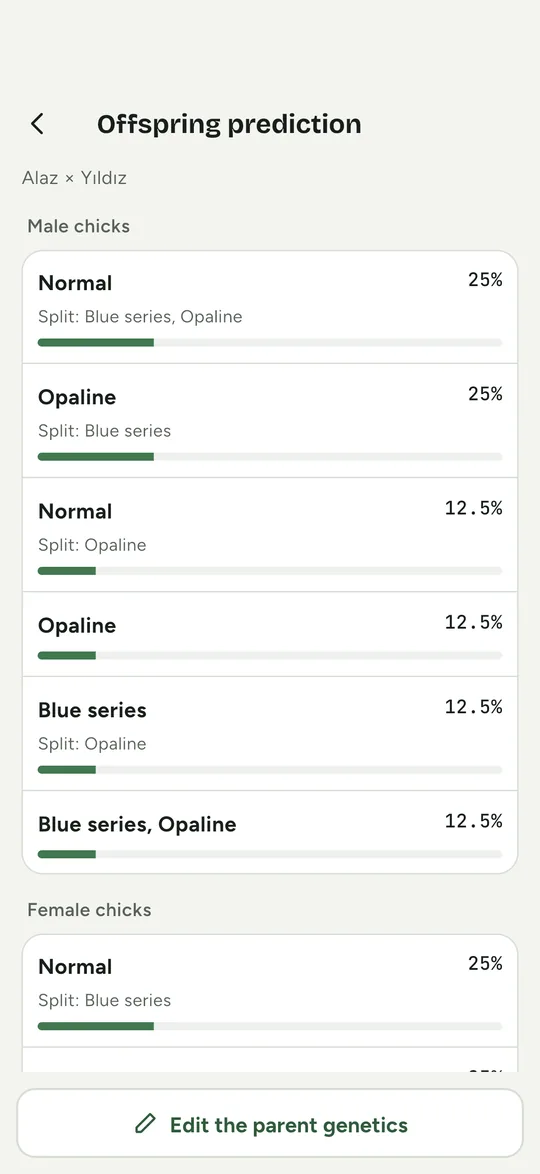The image size is (540, 1174).
Task: Click progress bar under first male Normal row
Action: click(x=270, y=342)
